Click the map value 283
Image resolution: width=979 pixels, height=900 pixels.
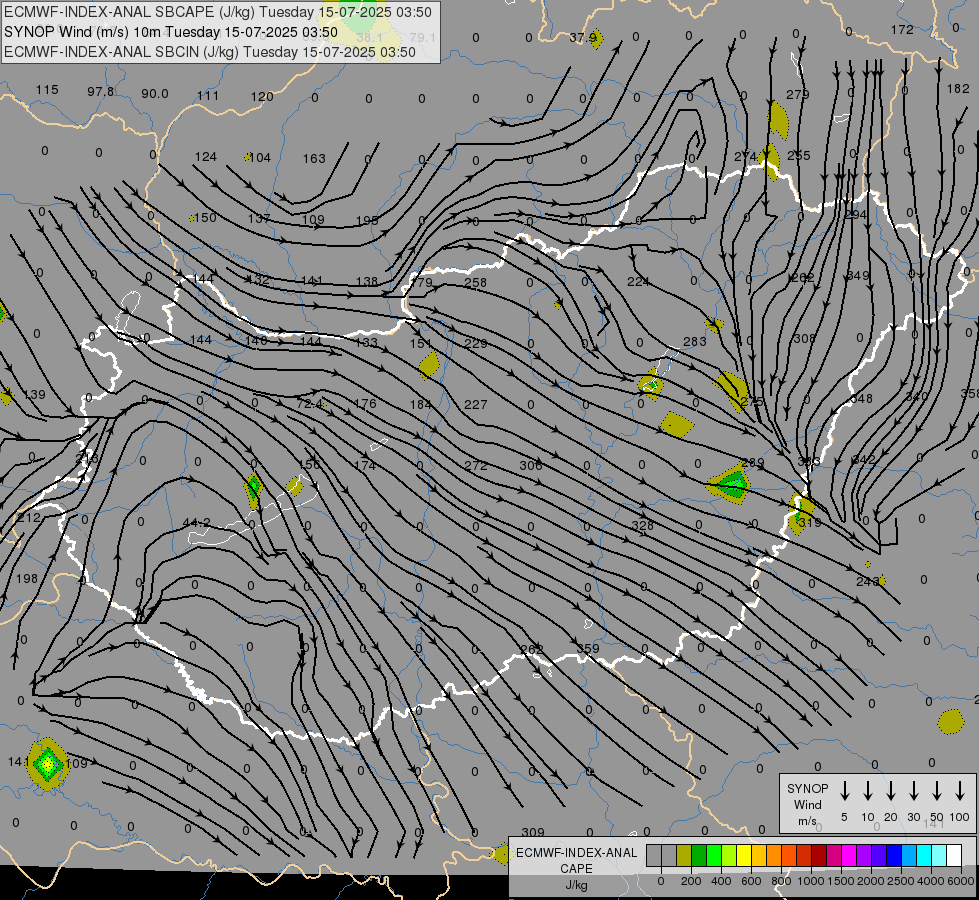694,342
